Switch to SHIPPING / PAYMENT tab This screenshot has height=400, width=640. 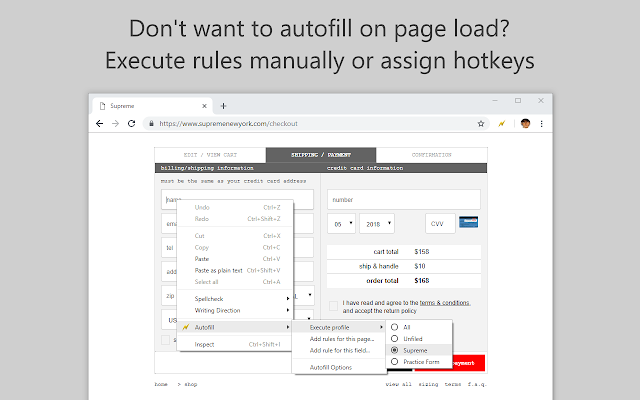click(x=321, y=155)
